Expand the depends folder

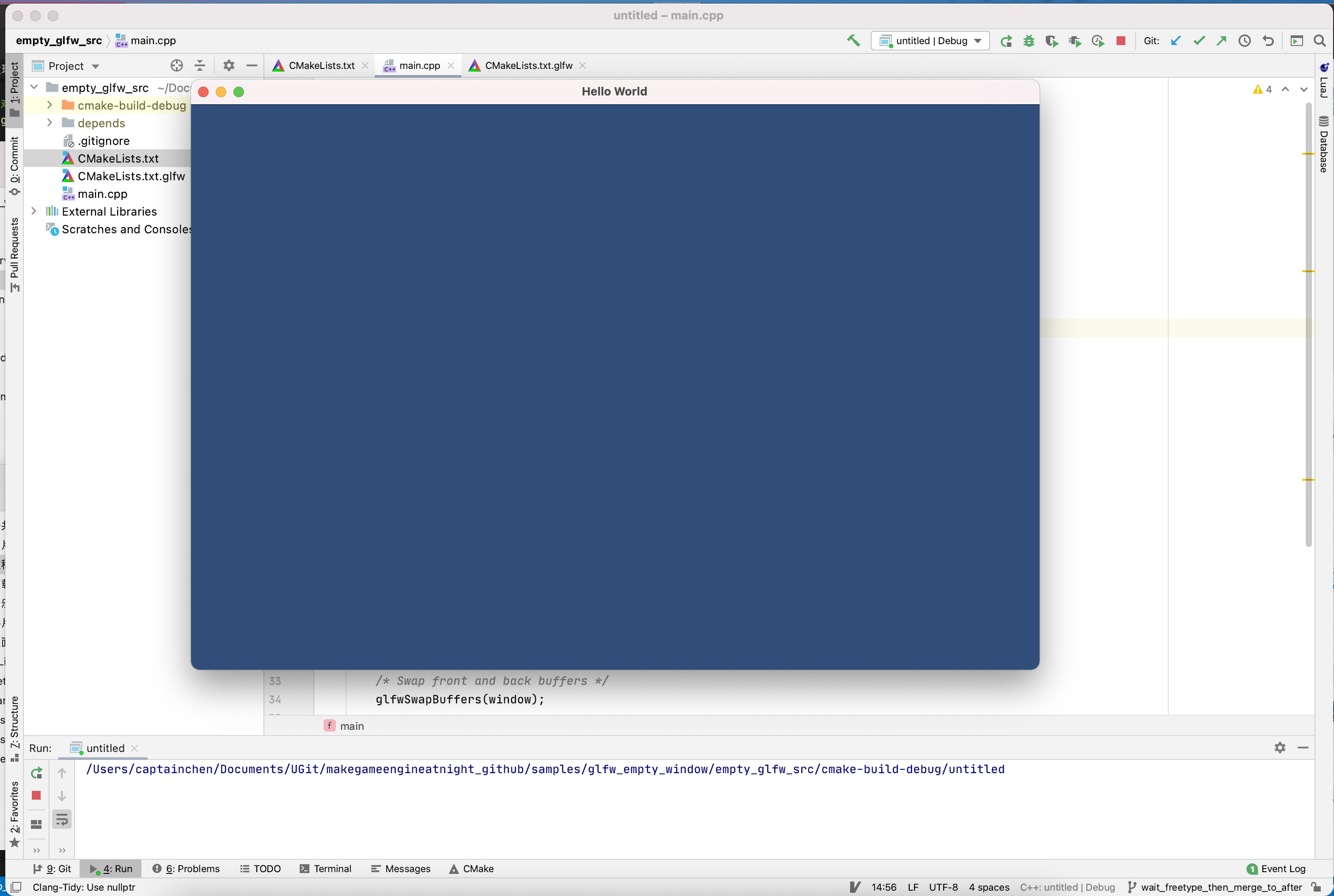point(50,123)
